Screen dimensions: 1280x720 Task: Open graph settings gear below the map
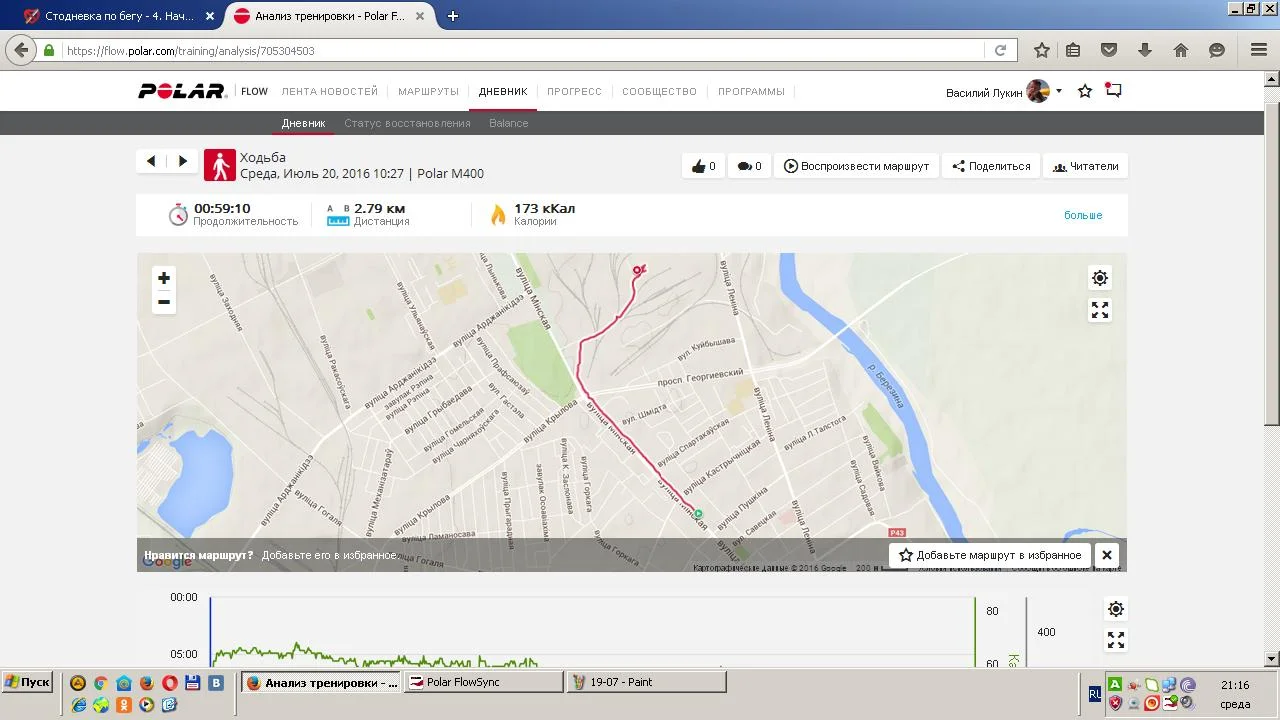pyautogui.click(x=1116, y=609)
